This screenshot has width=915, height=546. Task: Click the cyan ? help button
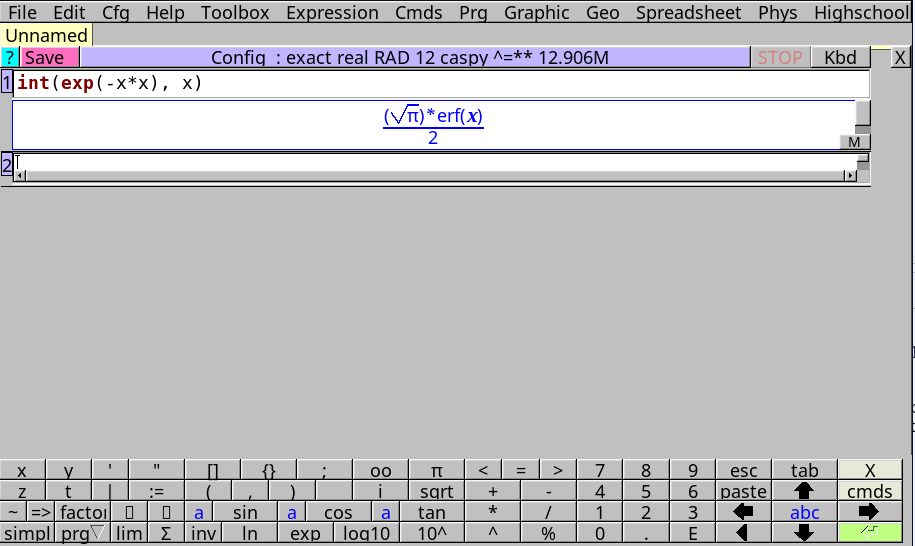coord(10,57)
